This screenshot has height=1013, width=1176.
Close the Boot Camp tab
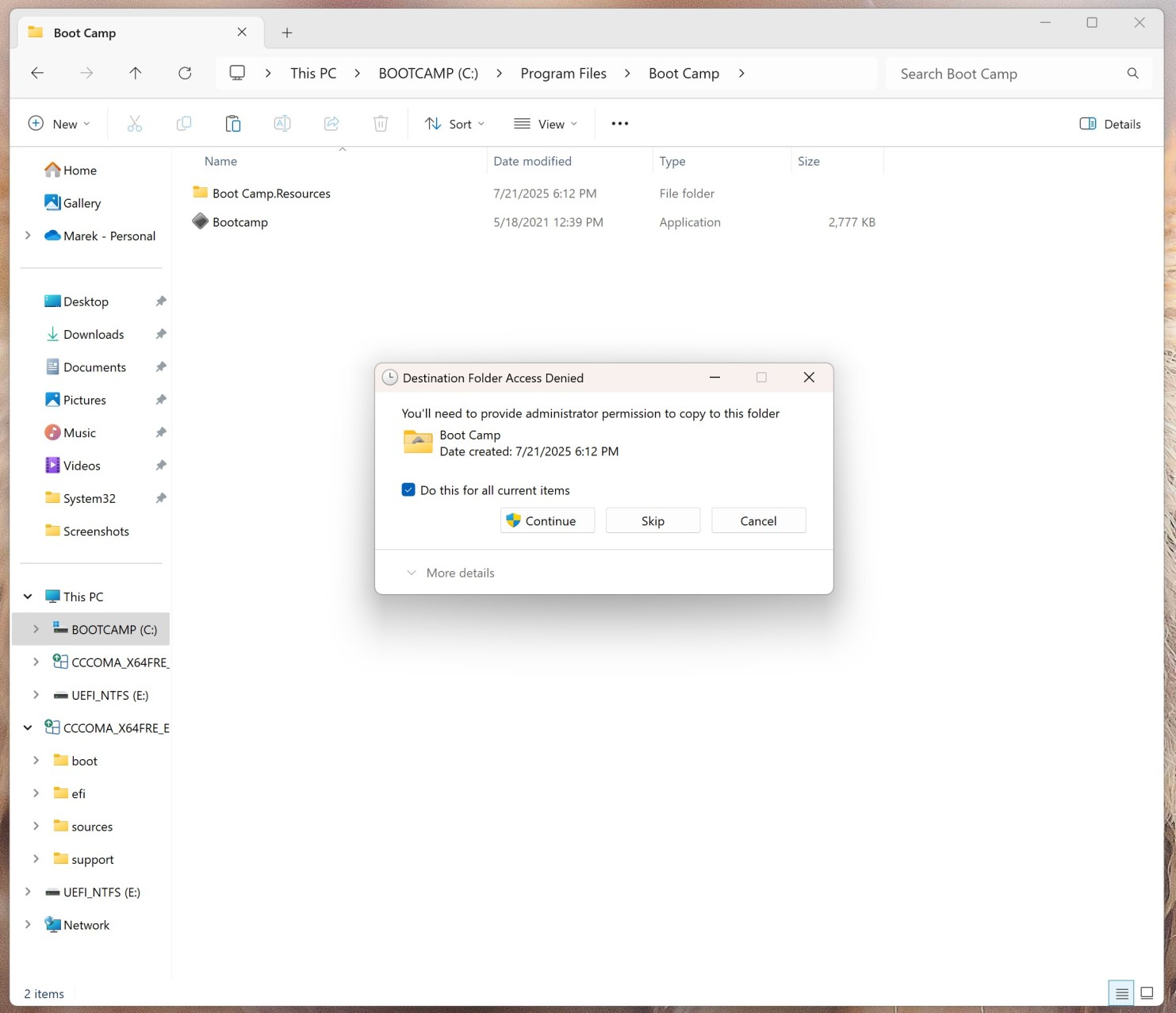[x=242, y=33]
